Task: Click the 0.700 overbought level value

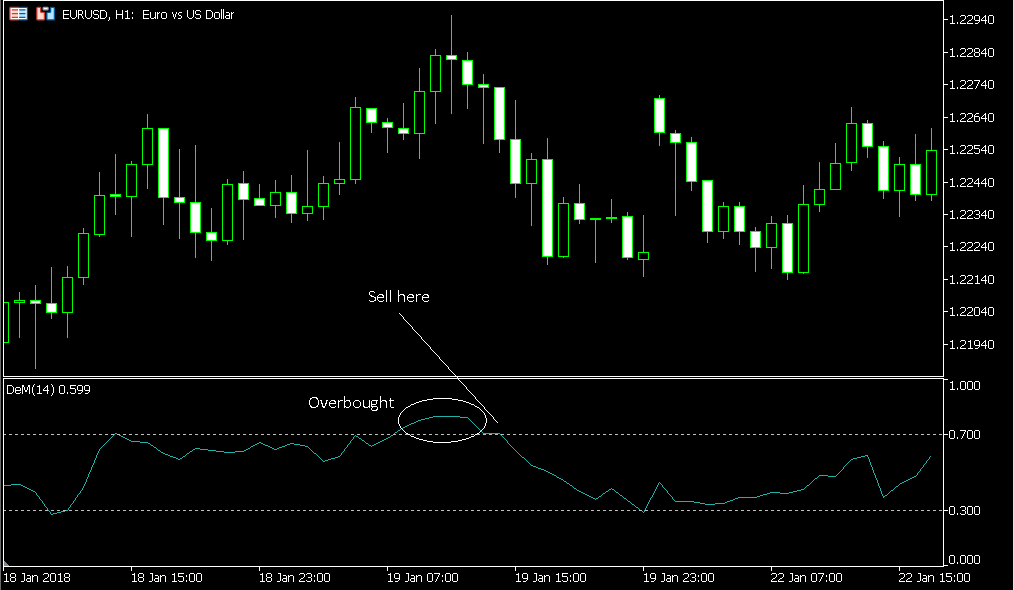Action: click(964, 435)
